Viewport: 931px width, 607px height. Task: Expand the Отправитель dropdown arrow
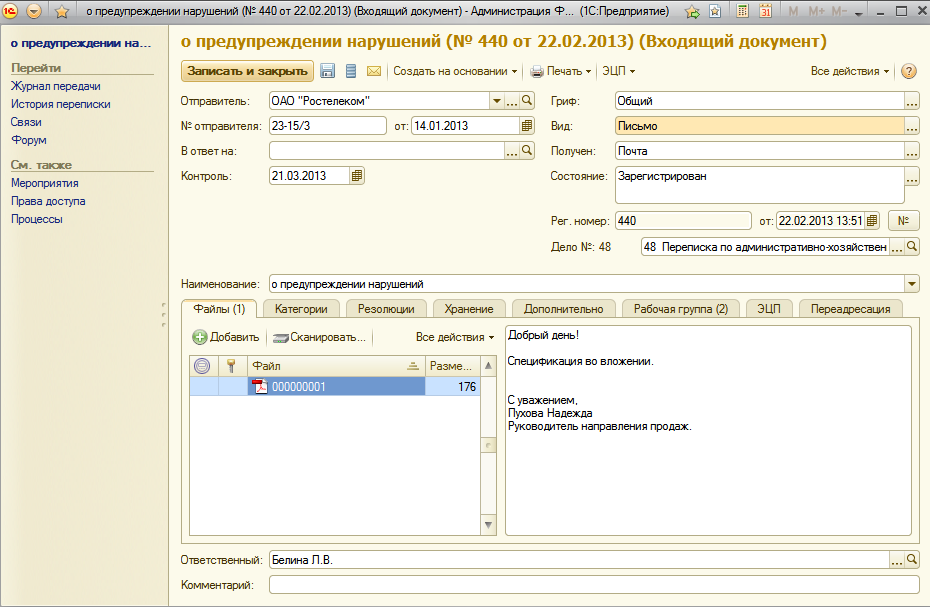[497, 101]
